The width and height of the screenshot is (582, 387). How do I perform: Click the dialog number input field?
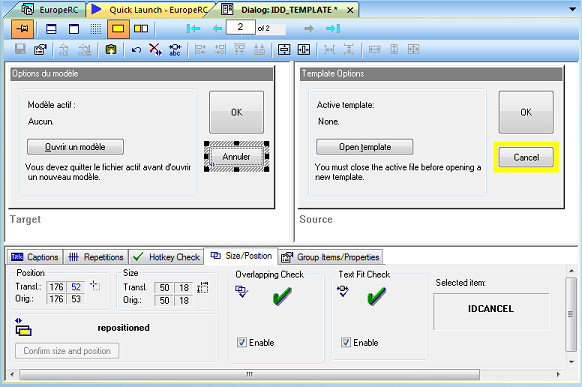click(241, 27)
